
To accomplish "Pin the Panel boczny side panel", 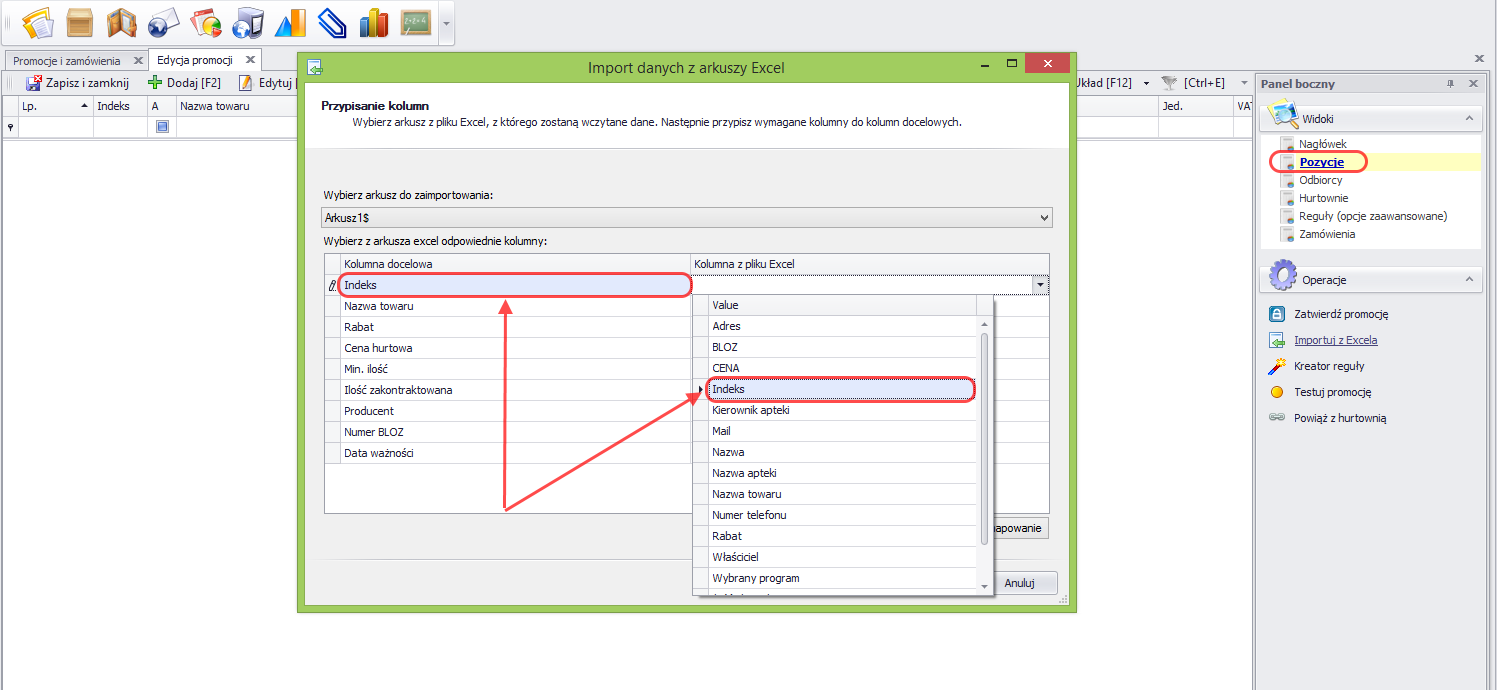I will pos(1451,84).
